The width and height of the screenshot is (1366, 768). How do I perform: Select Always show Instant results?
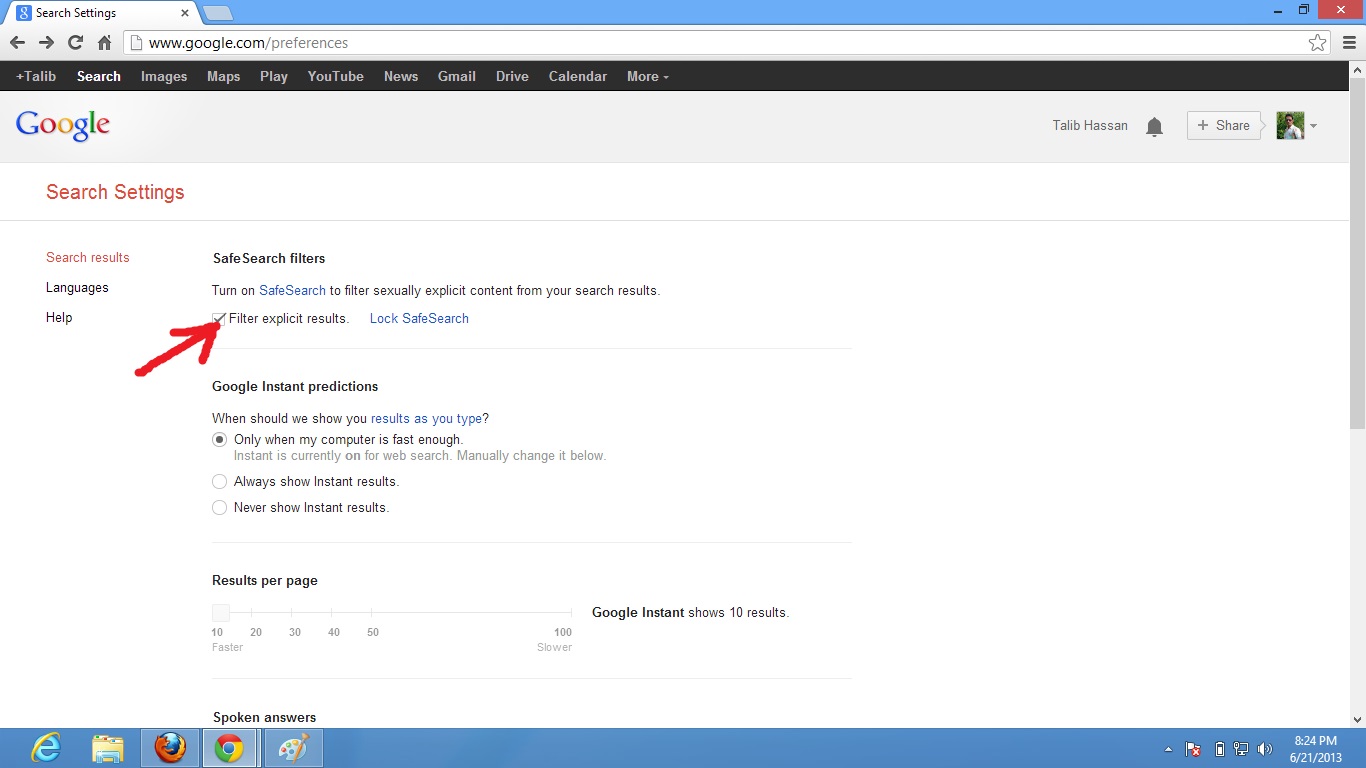click(x=219, y=482)
